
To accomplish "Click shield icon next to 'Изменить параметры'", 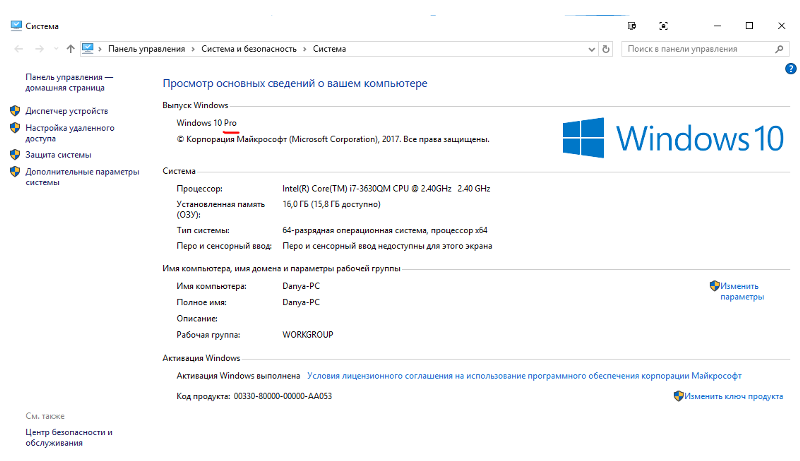I will tap(714, 286).
